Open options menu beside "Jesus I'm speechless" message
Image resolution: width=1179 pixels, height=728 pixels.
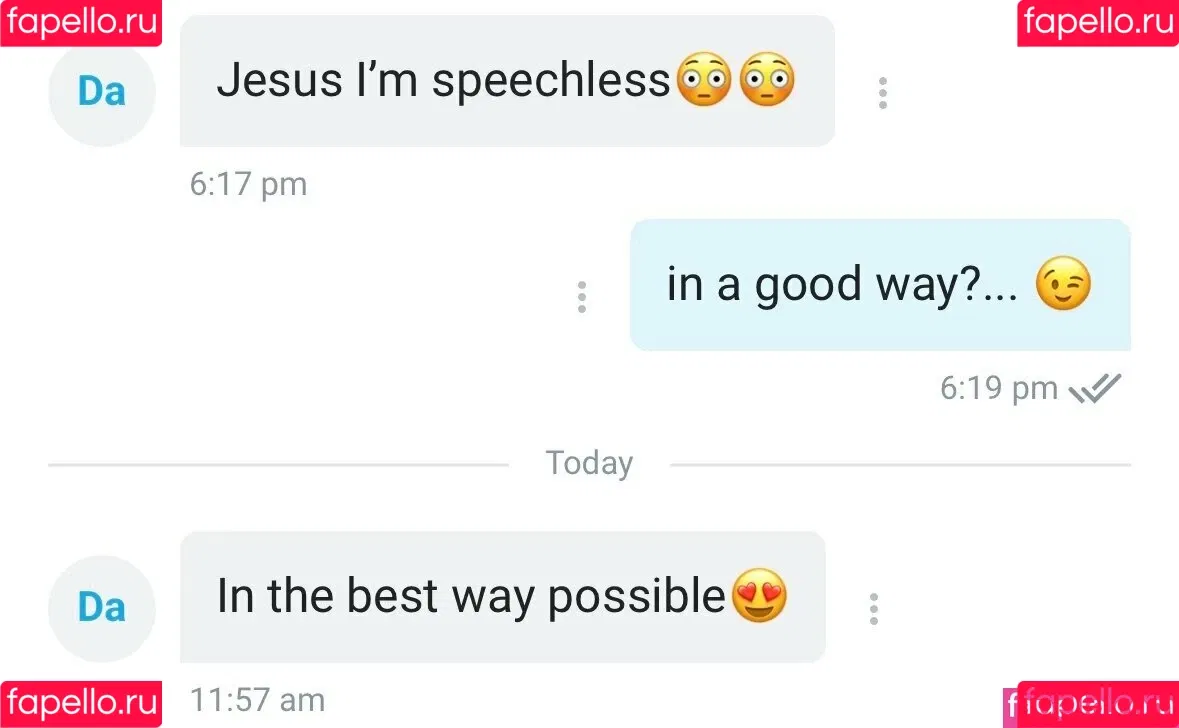(882, 93)
